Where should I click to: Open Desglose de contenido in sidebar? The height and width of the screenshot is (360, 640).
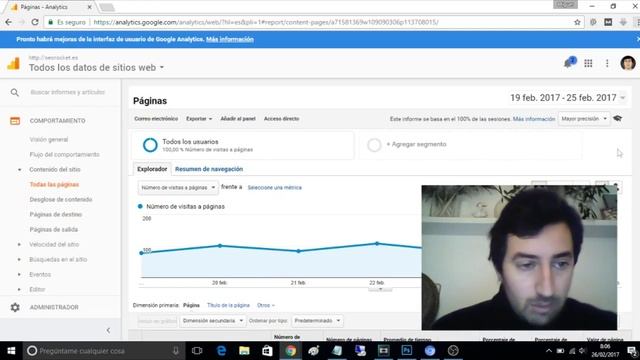[61, 200]
